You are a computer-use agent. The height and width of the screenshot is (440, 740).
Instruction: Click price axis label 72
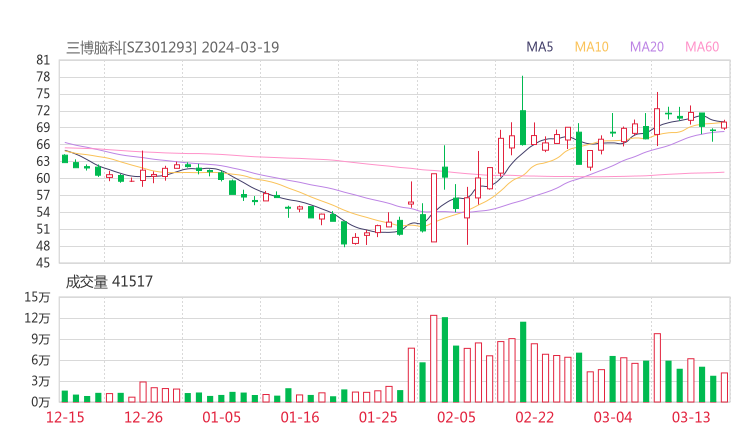42,111
